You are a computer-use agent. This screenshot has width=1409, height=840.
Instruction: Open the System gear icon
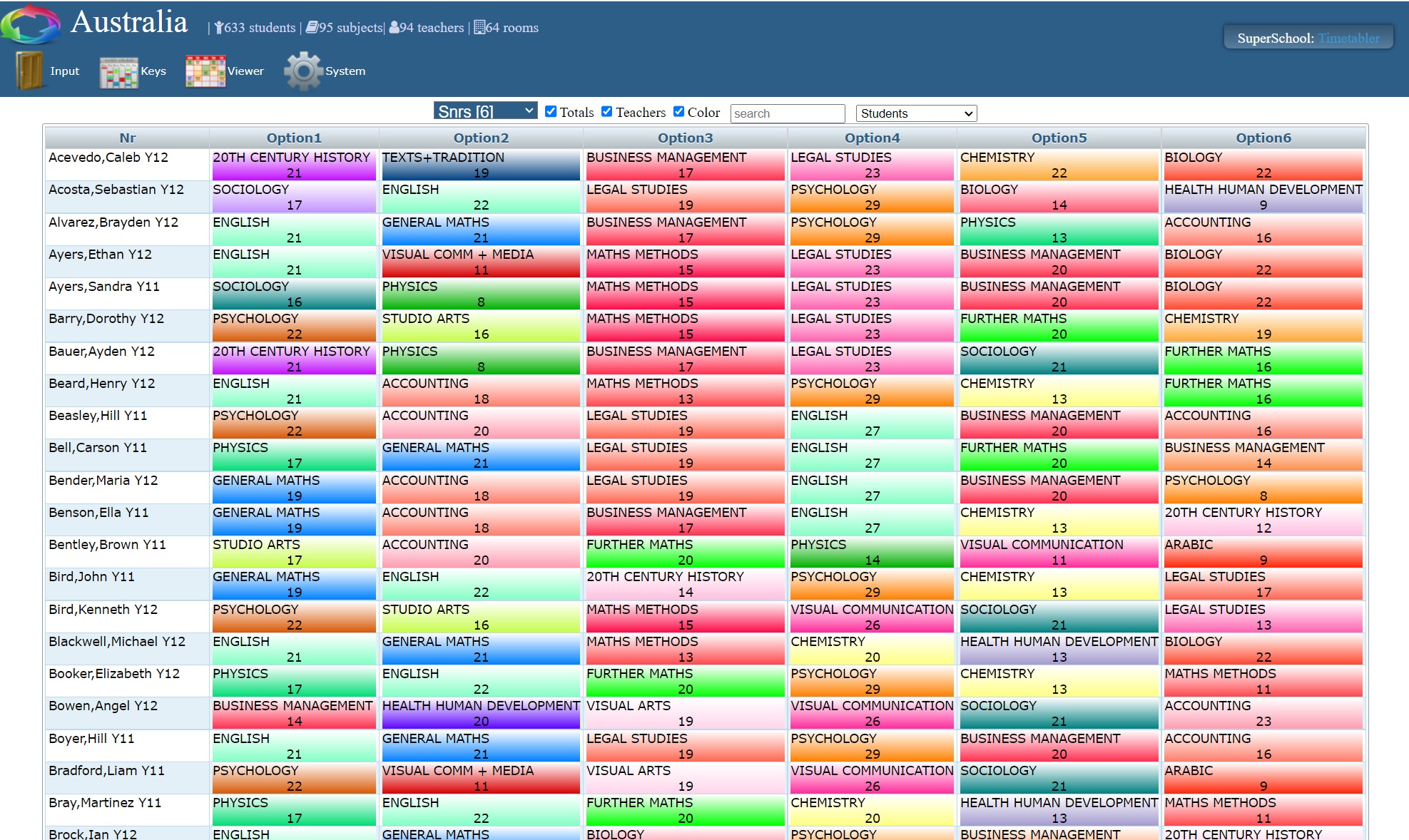(x=303, y=71)
